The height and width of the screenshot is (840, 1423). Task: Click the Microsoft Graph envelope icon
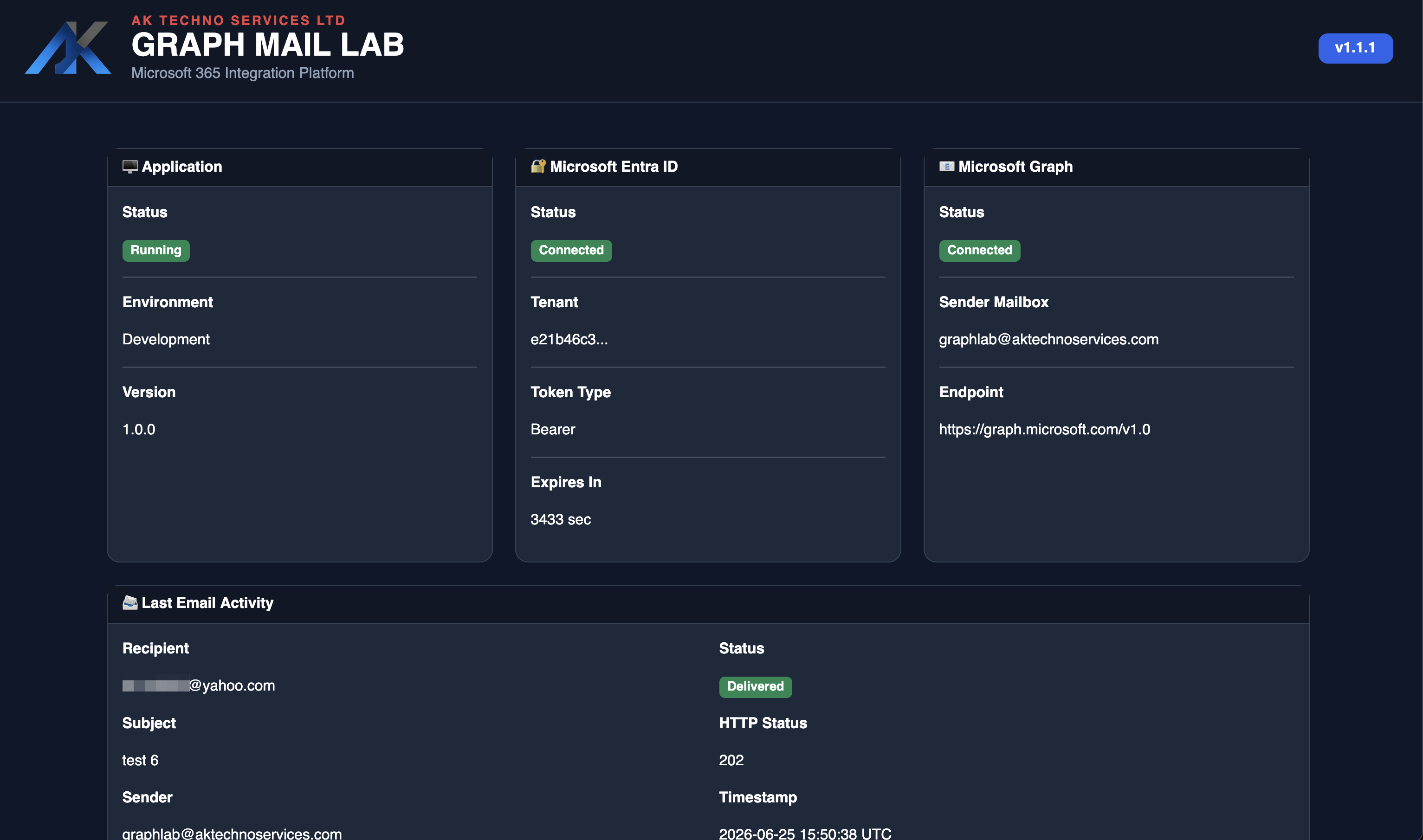947,167
